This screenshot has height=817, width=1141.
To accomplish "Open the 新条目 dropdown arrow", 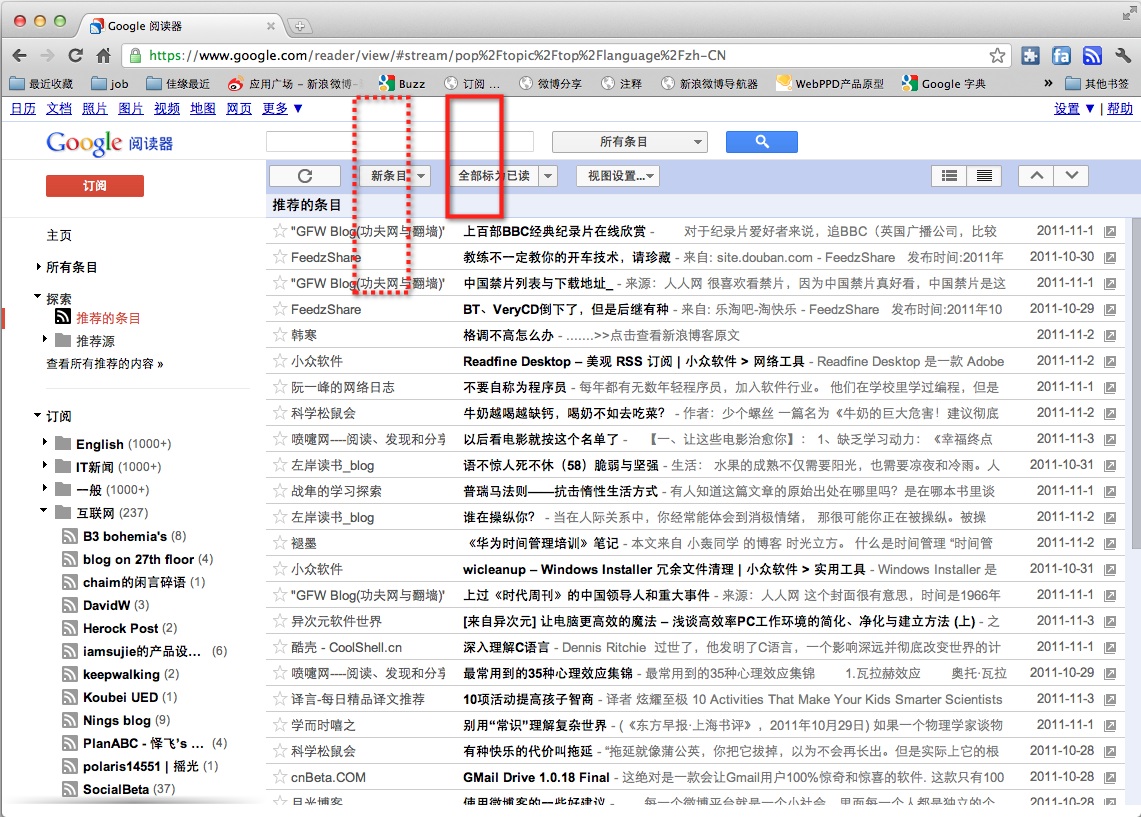I will 421,176.
